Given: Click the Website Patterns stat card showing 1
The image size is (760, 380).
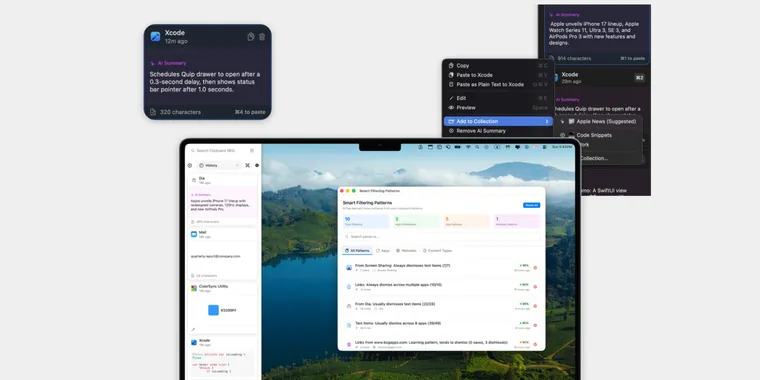Looking at the screenshot, I should pyautogui.click(x=517, y=222).
